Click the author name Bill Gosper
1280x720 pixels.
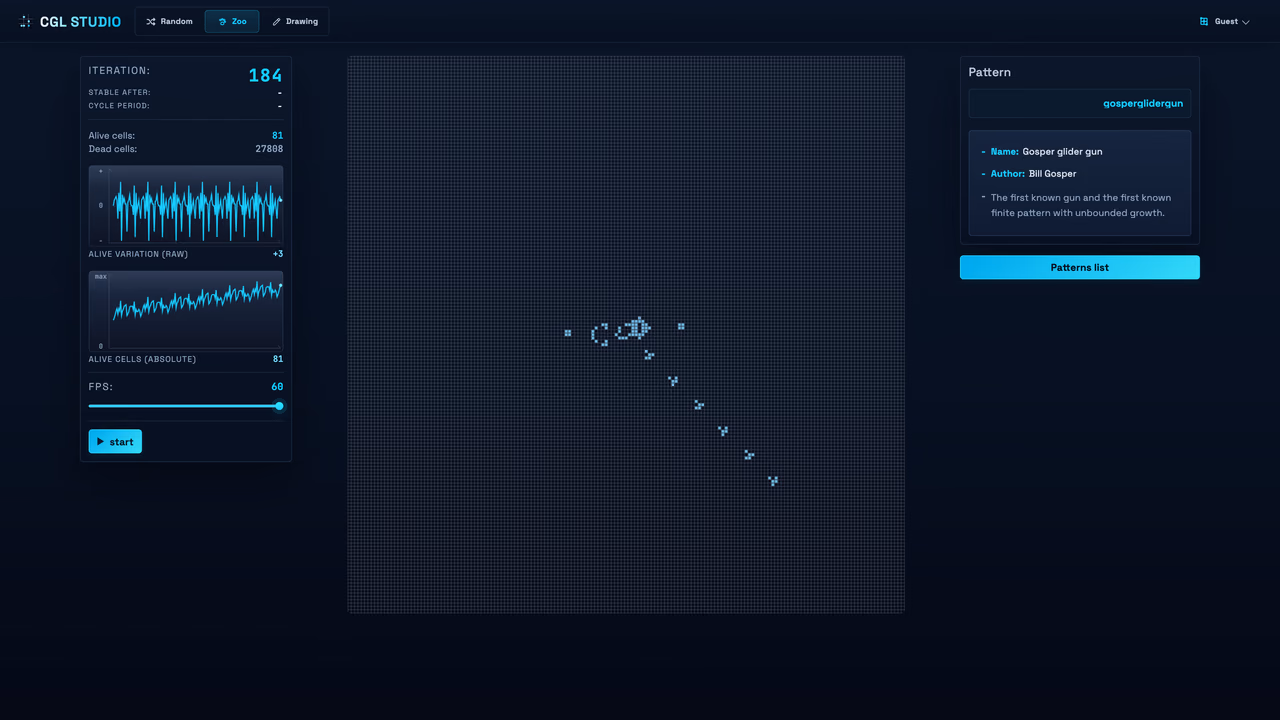tap(1052, 174)
